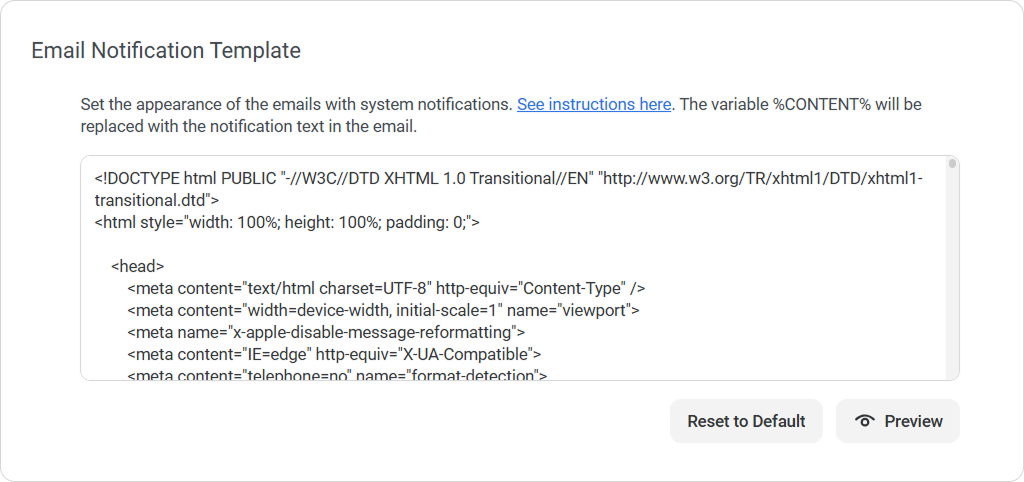Image resolution: width=1024 pixels, height=482 pixels.
Task: Open the 'See instructions here' link
Action: pos(594,104)
